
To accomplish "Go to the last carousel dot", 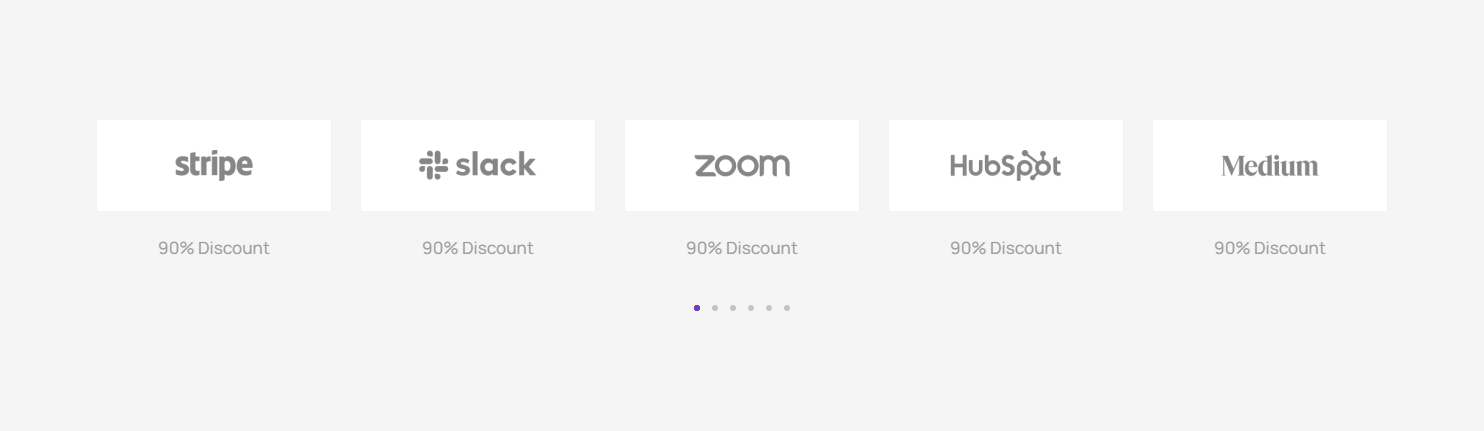I will coord(787,308).
